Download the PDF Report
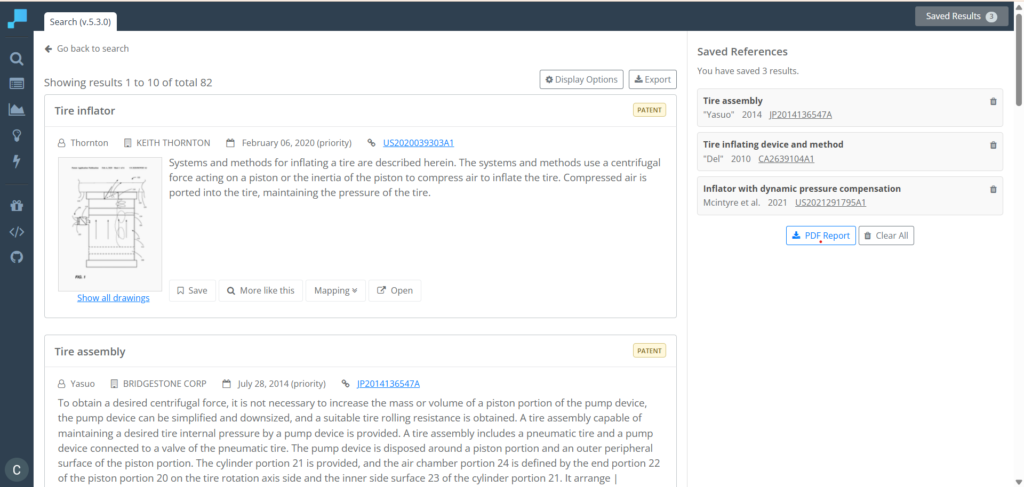 click(x=821, y=236)
